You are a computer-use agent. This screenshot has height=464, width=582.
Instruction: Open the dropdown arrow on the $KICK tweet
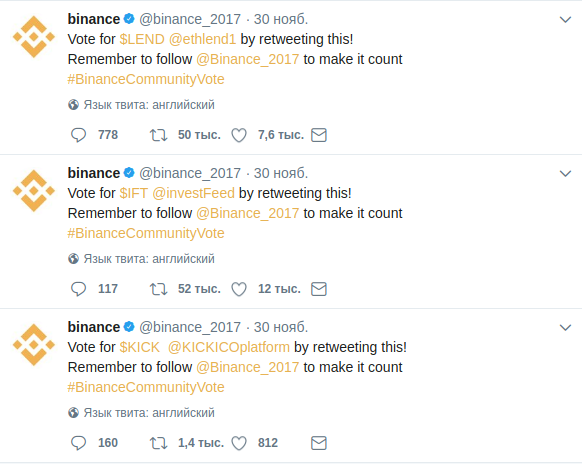pos(565,327)
